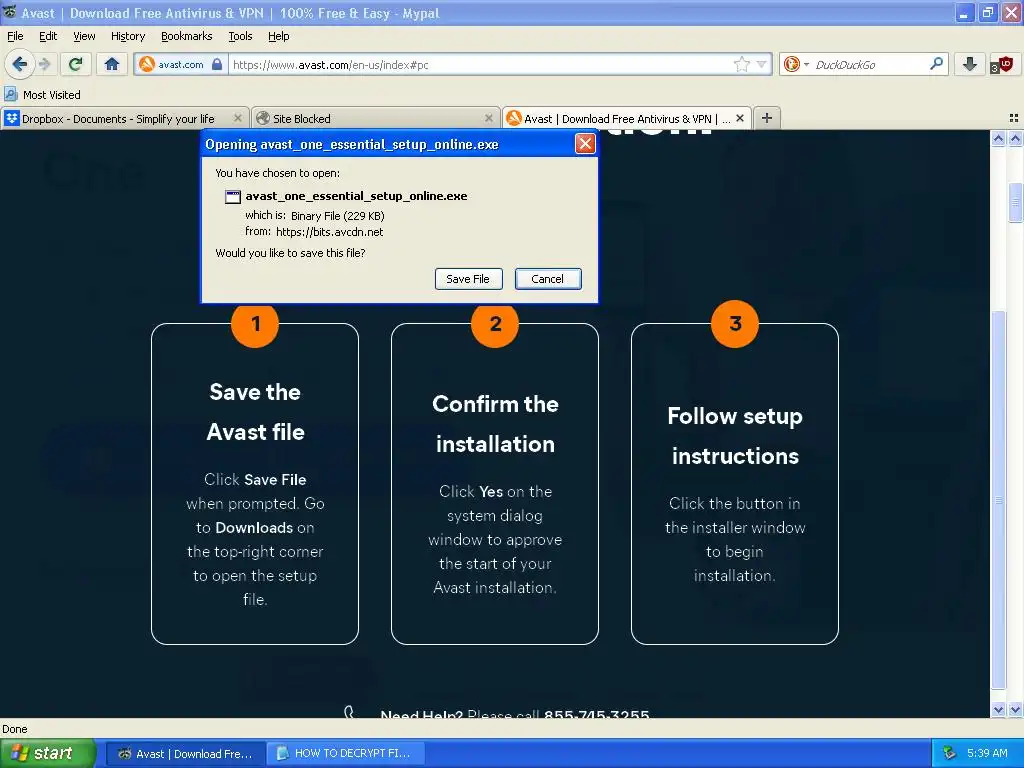The height and width of the screenshot is (768, 1024).
Task: Click the padlock security icon
Action: 217,64
